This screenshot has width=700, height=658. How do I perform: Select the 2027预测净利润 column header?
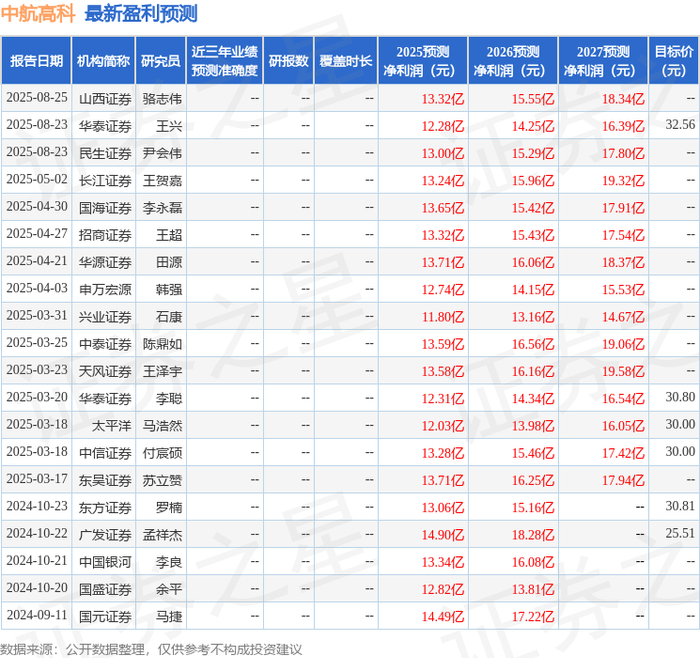click(603, 61)
